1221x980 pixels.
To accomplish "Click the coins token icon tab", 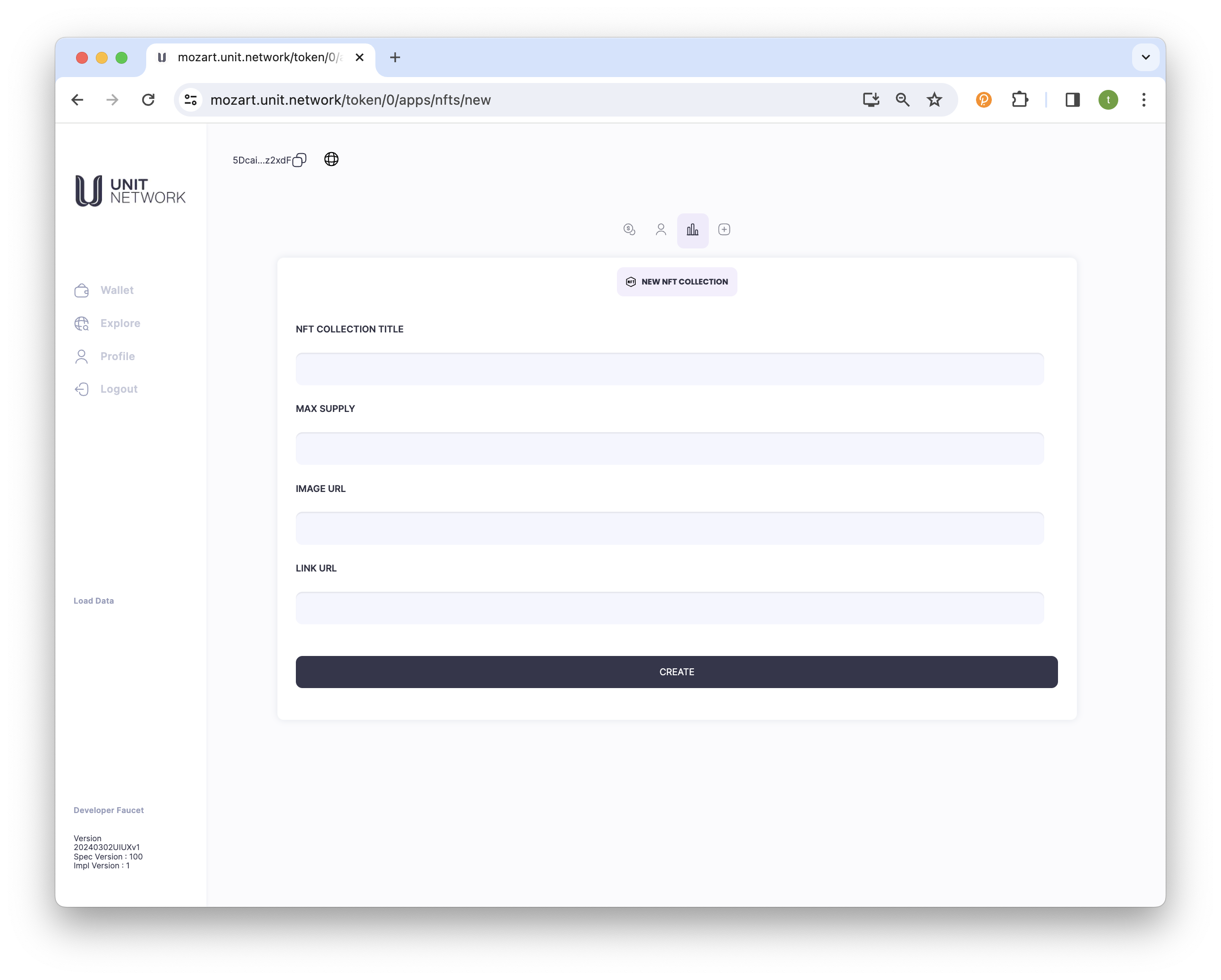I will 629,229.
